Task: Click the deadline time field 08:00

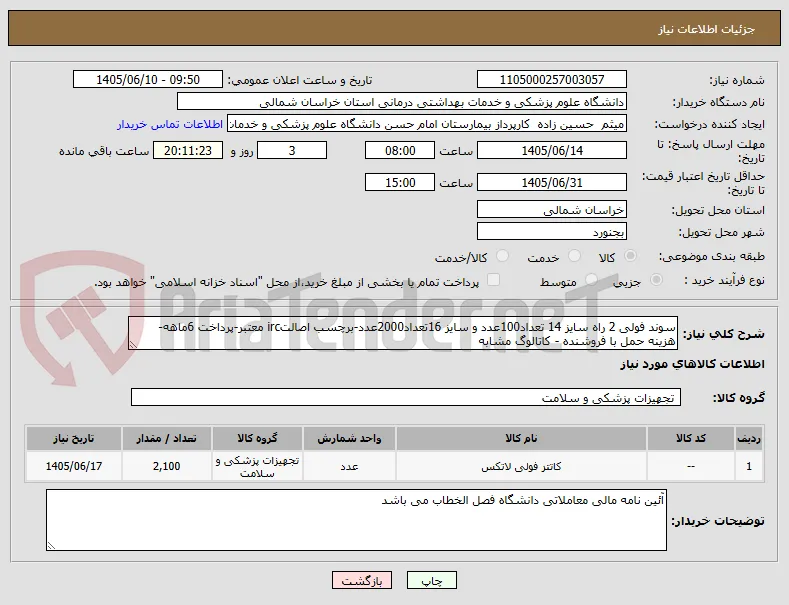Action: pos(400,150)
